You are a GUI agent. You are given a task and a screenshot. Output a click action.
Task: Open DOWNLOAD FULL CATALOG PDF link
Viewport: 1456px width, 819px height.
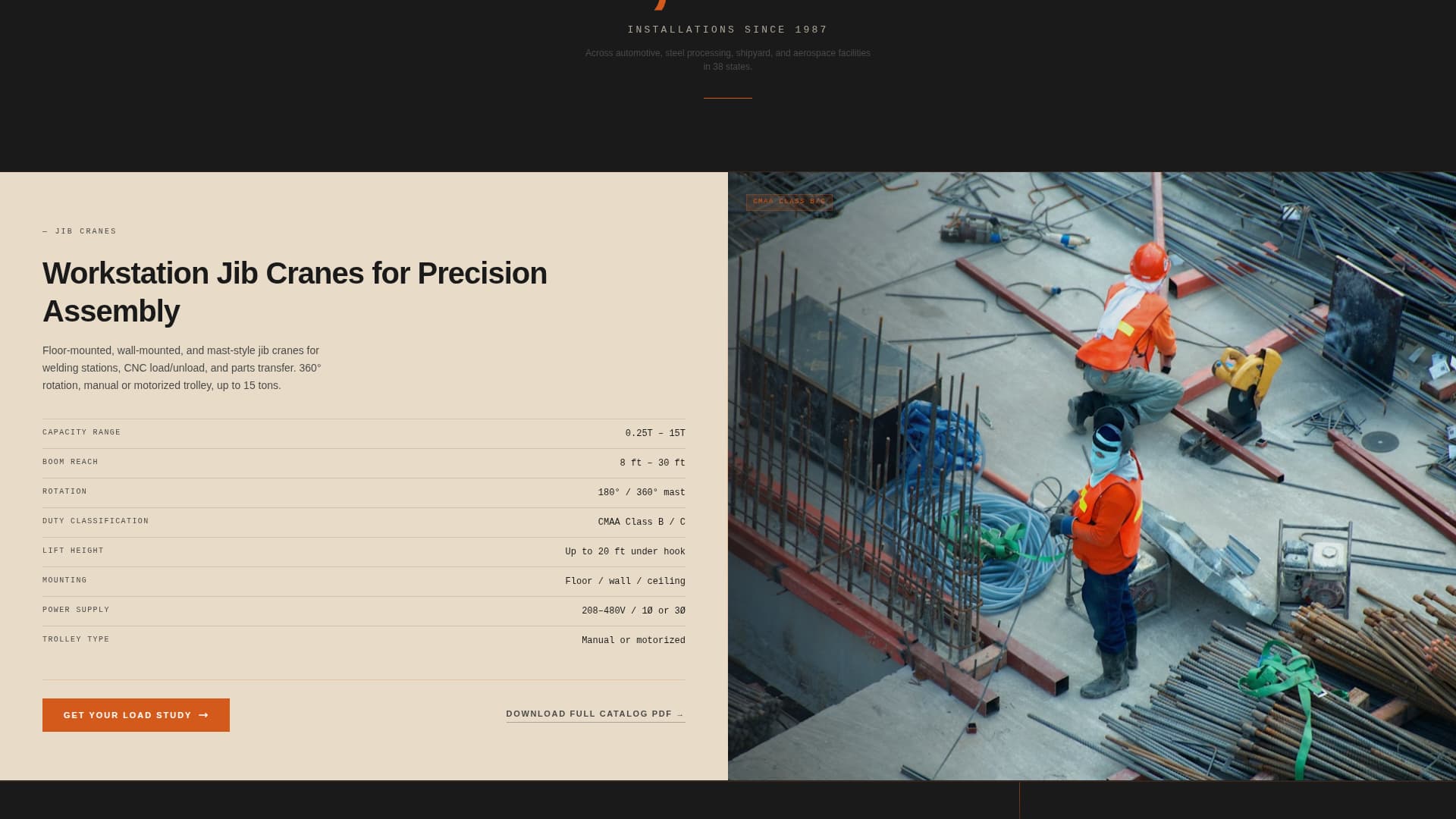595,714
